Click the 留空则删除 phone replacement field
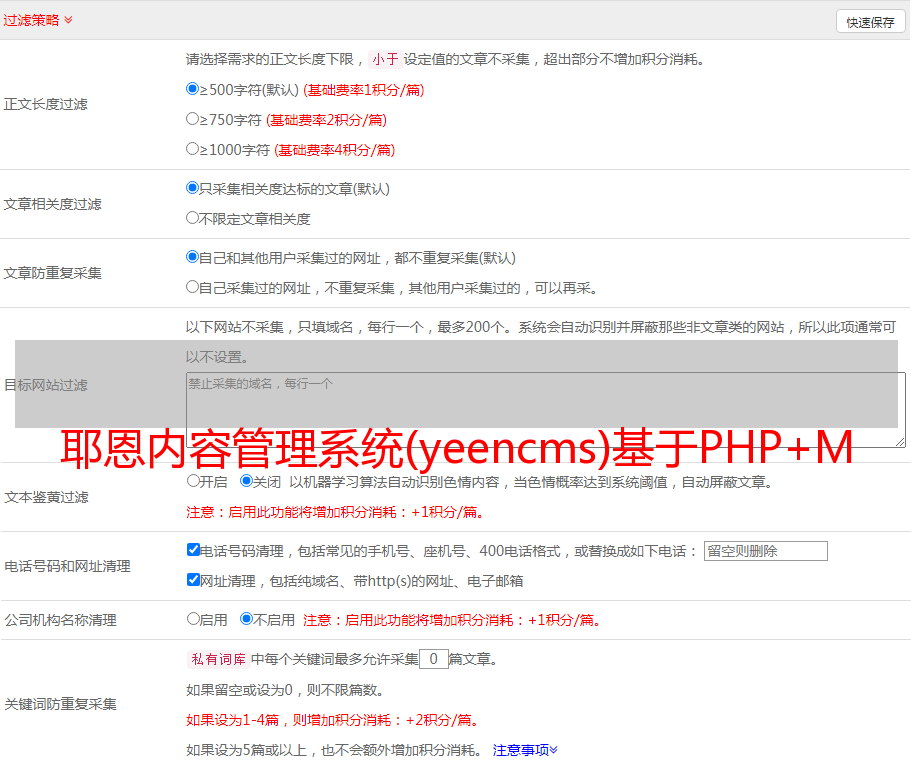912x768 pixels. click(765, 551)
